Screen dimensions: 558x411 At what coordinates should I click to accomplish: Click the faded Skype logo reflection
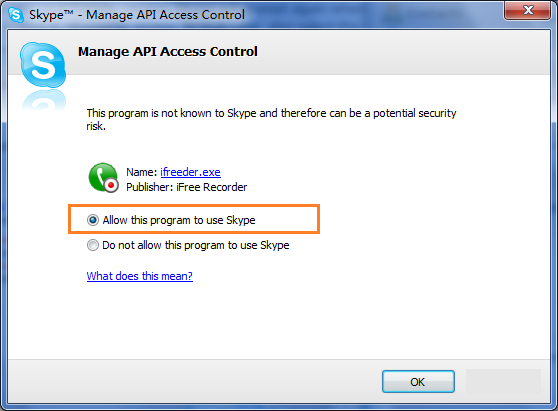tap(43, 100)
